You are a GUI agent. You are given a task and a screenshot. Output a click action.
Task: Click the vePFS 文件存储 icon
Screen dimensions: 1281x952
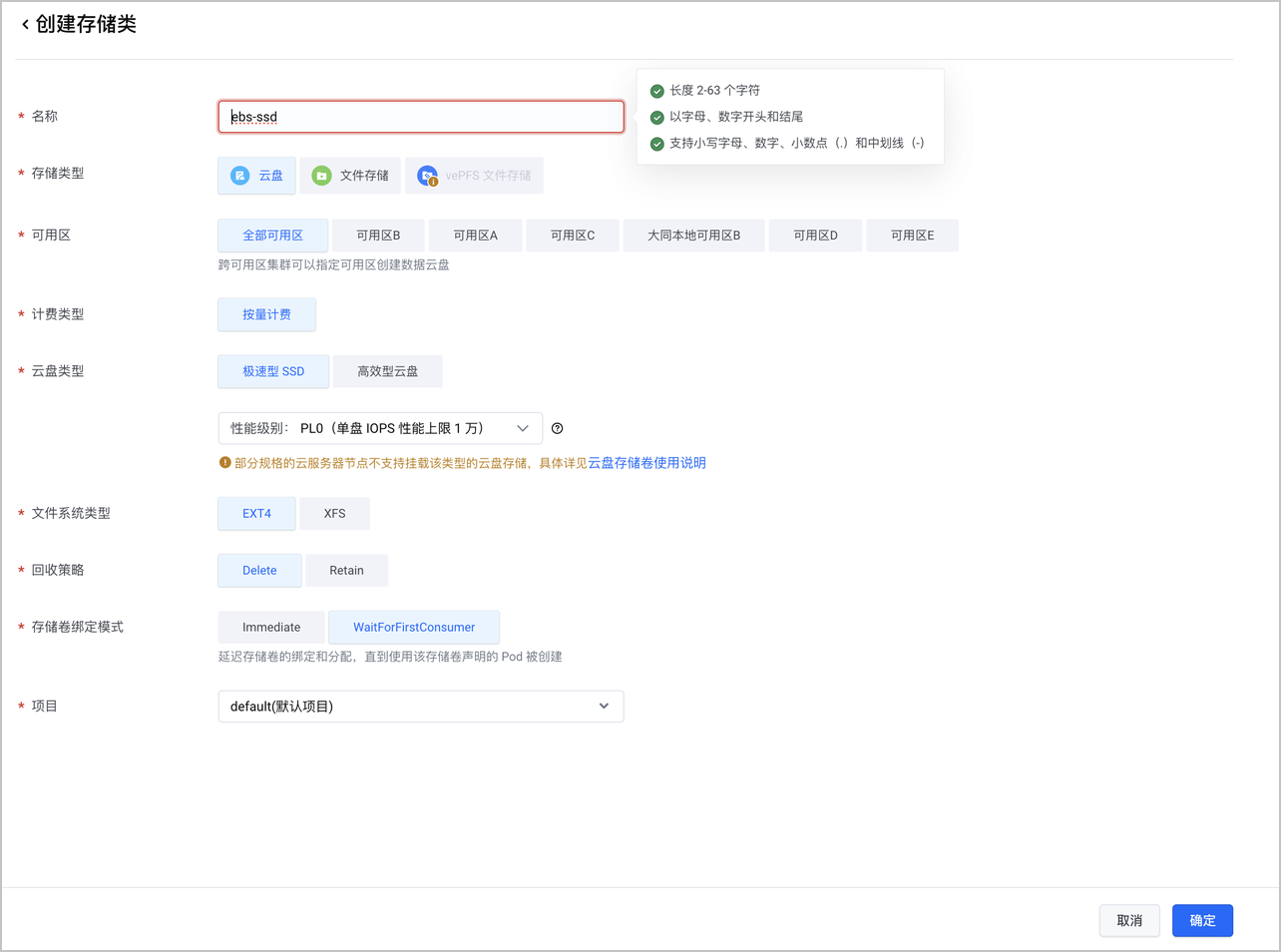[x=427, y=176]
